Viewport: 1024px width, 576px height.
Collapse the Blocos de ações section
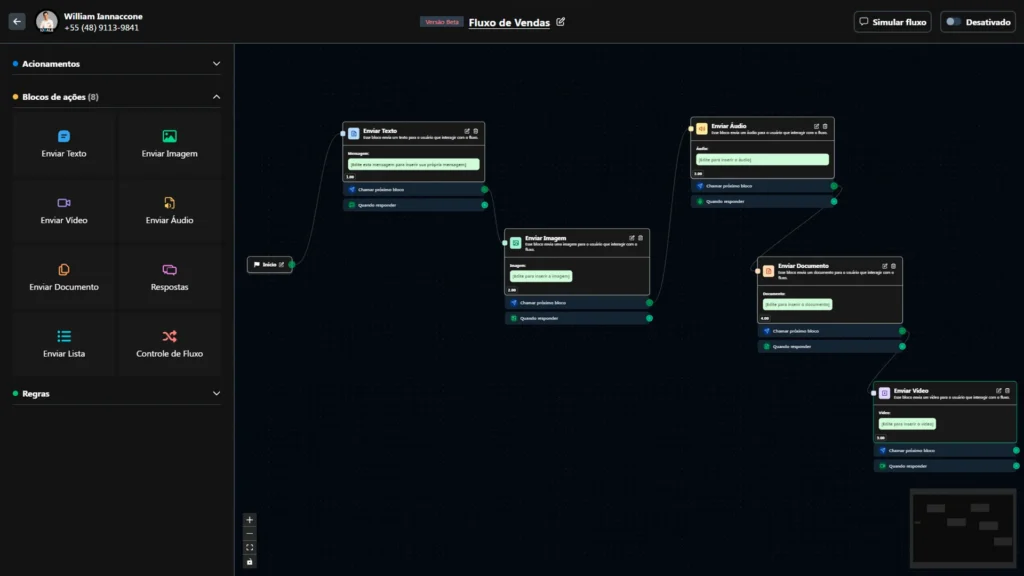[x=216, y=97]
